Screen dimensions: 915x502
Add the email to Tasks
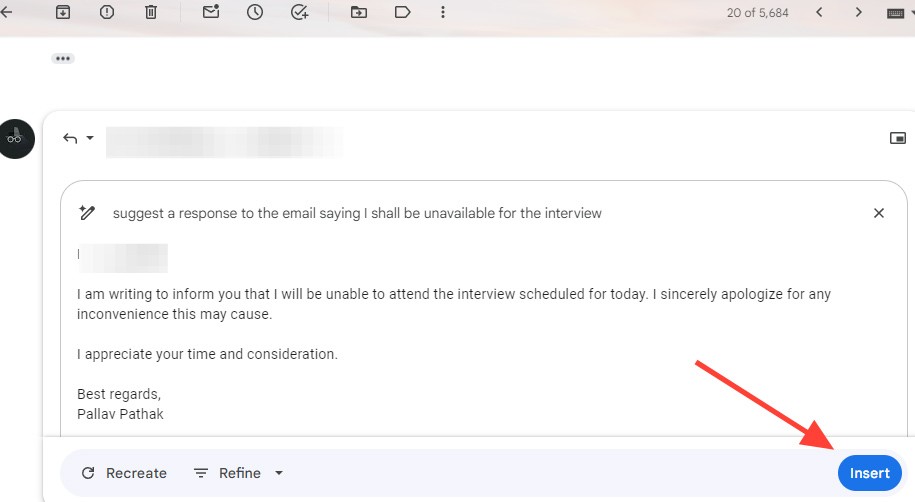(299, 12)
